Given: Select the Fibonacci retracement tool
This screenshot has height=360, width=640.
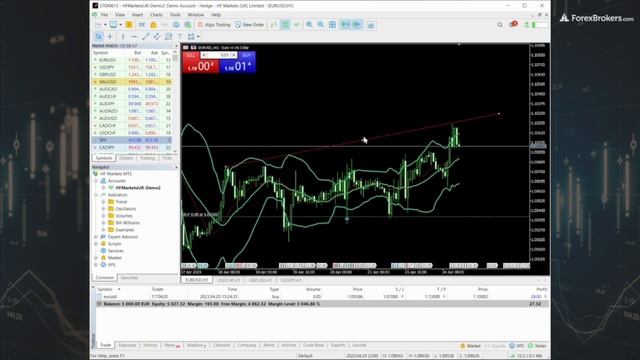Looking at the screenshot, I should [x=168, y=37].
